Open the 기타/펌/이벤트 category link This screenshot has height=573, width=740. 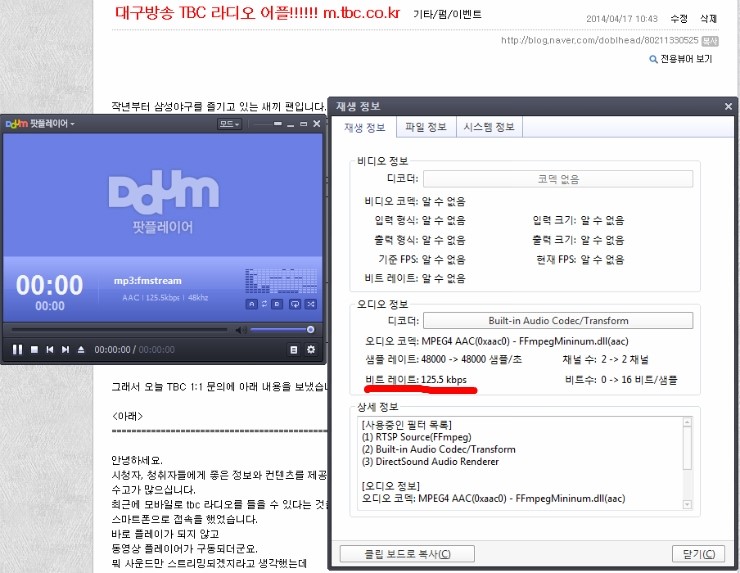447,15
